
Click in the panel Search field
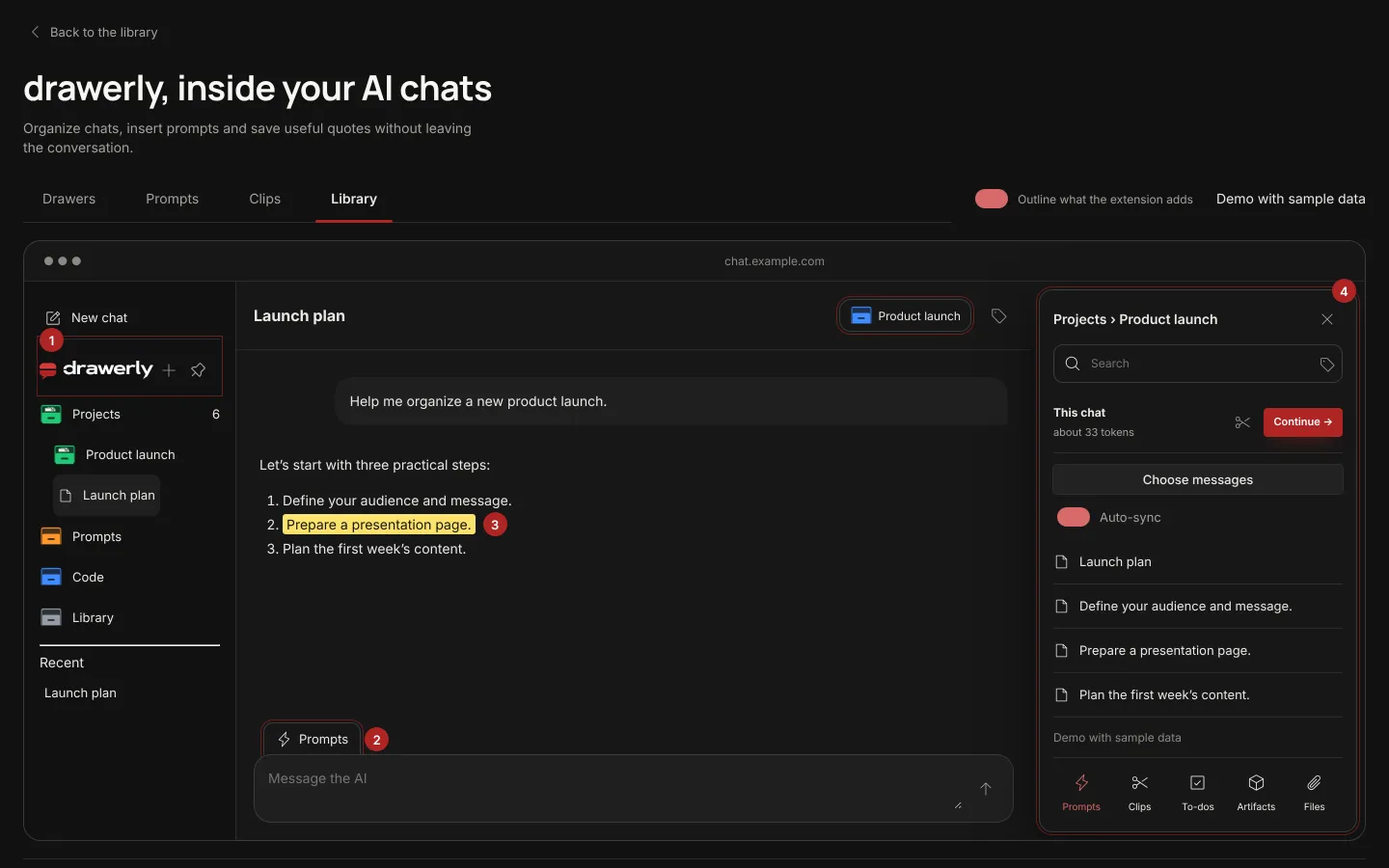click(1198, 364)
